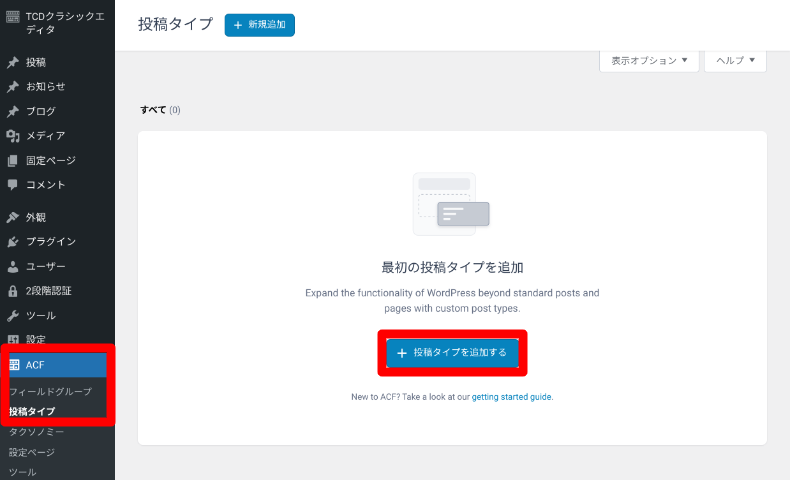
Task: Expand the ヘルプ dropdown
Action: 735,60
